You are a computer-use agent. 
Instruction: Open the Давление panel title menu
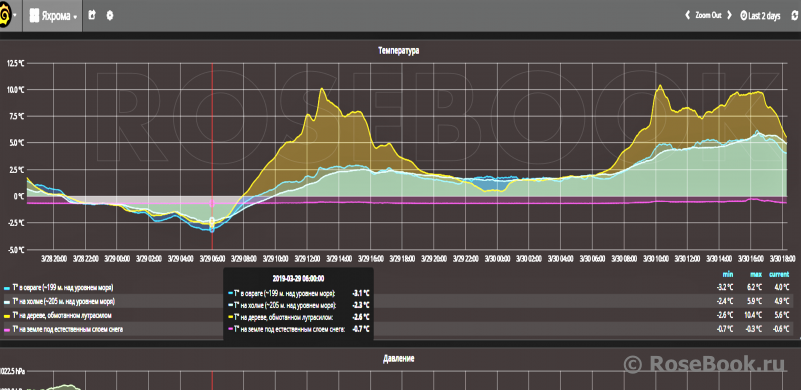click(x=398, y=358)
